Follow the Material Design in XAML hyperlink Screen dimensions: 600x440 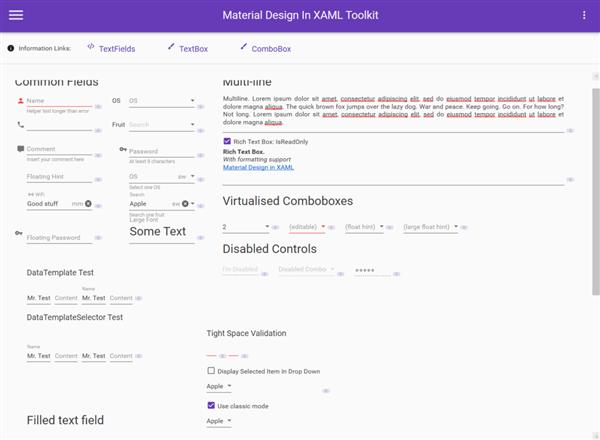click(x=258, y=167)
